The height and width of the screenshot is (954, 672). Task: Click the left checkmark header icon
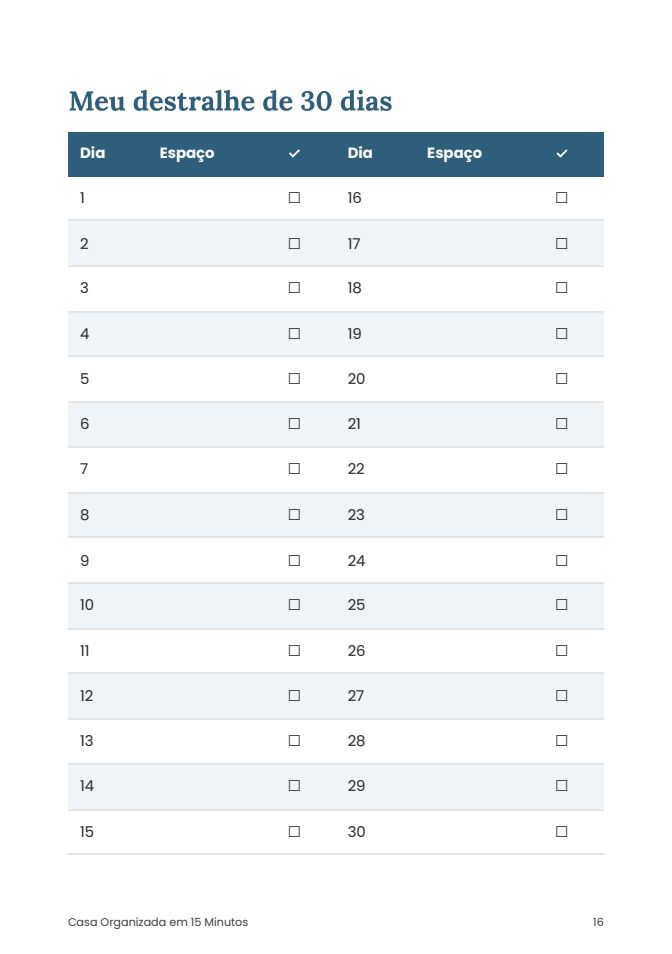tap(294, 153)
